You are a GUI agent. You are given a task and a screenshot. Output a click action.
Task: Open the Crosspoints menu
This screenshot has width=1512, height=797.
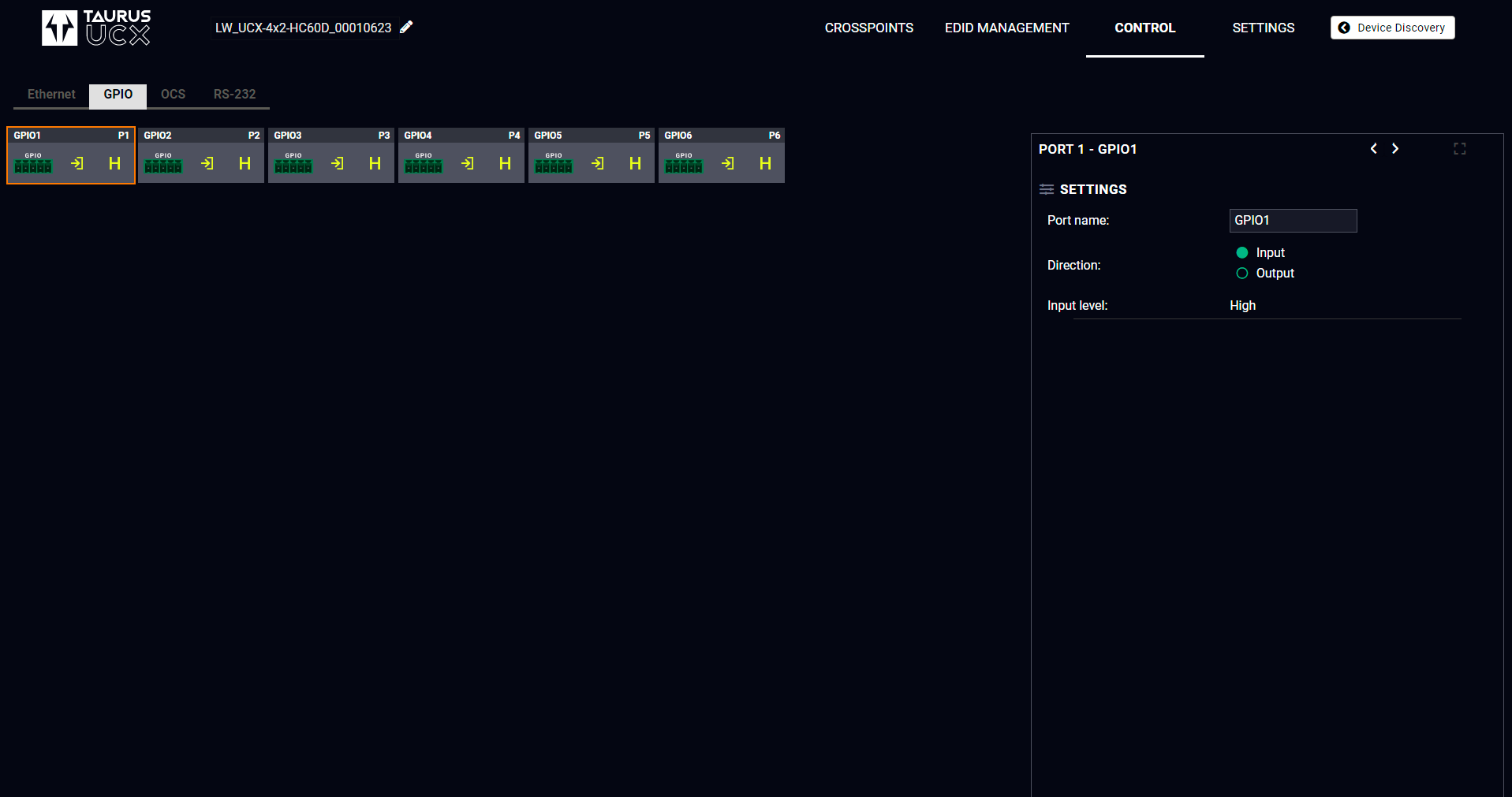869,28
